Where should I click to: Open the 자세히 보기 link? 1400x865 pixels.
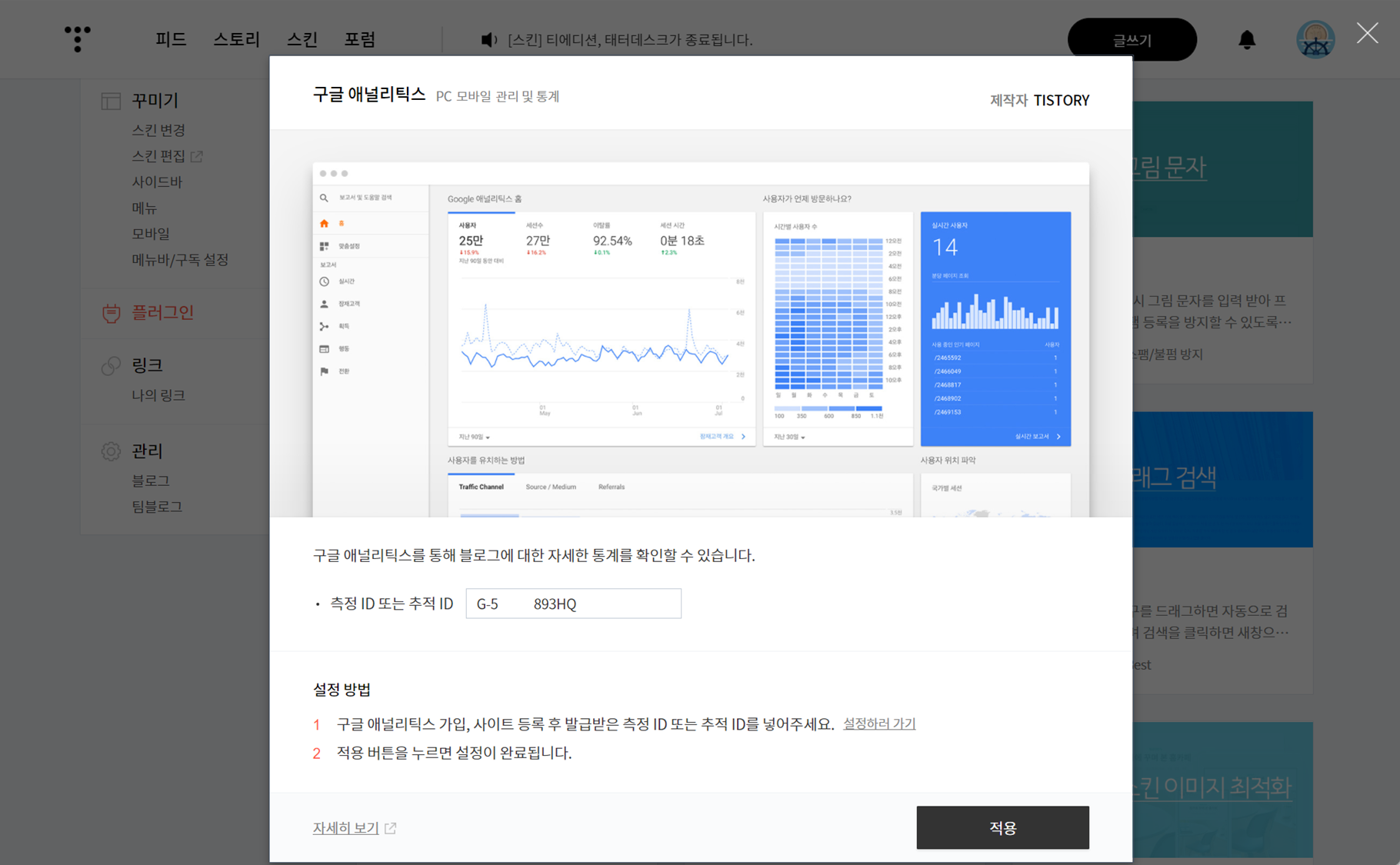tap(345, 828)
